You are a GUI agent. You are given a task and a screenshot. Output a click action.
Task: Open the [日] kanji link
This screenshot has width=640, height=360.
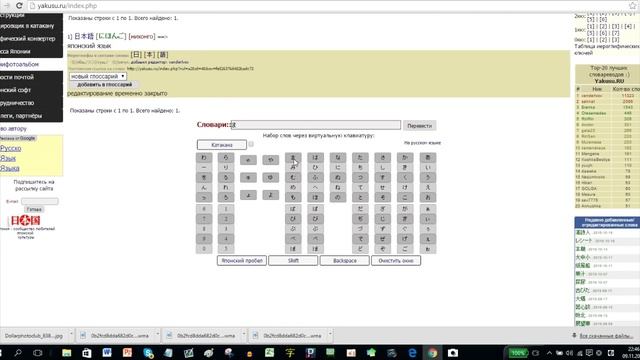coord(136,55)
